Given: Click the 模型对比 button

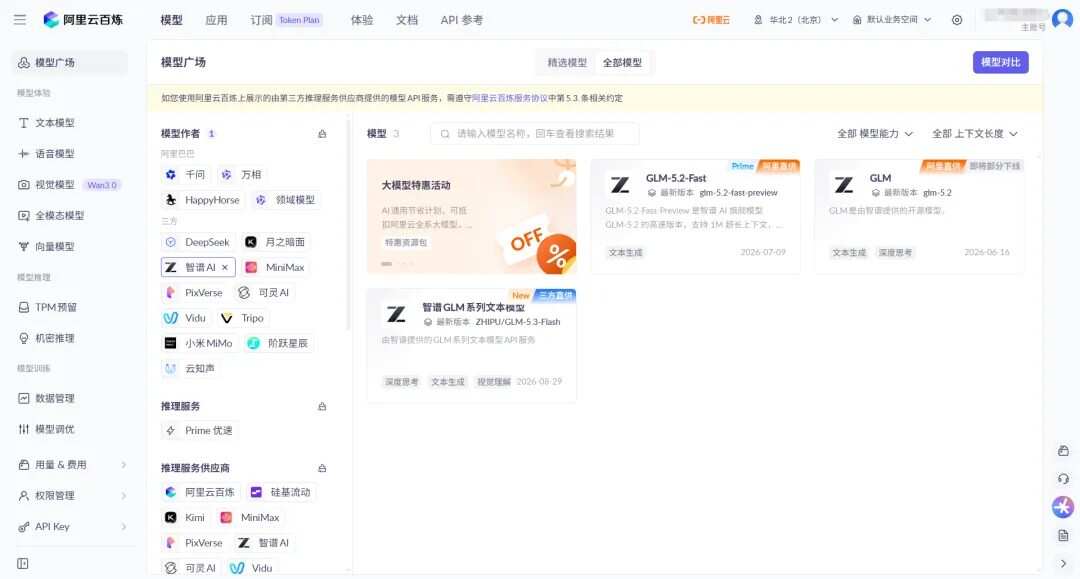Looking at the screenshot, I should (x=1000, y=63).
